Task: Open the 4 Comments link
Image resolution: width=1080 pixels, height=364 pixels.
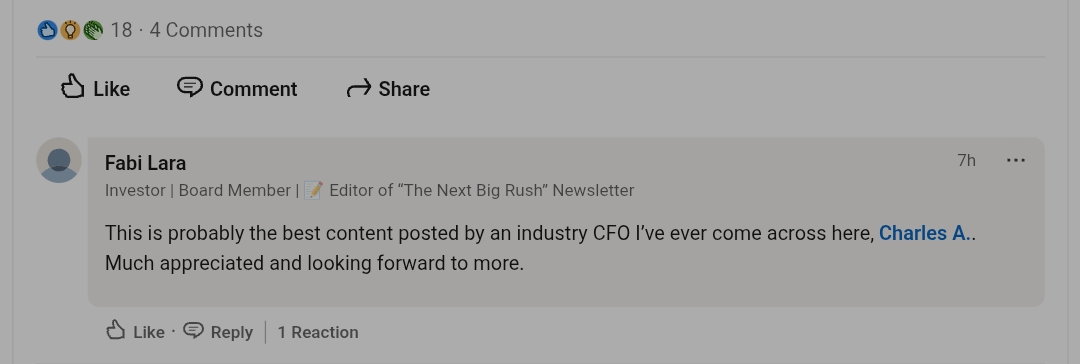Action: pos(206,30)
